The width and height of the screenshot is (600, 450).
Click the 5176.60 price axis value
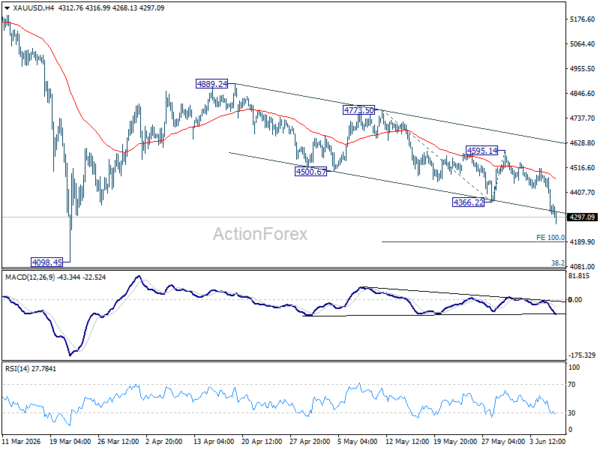coord(582,19)
